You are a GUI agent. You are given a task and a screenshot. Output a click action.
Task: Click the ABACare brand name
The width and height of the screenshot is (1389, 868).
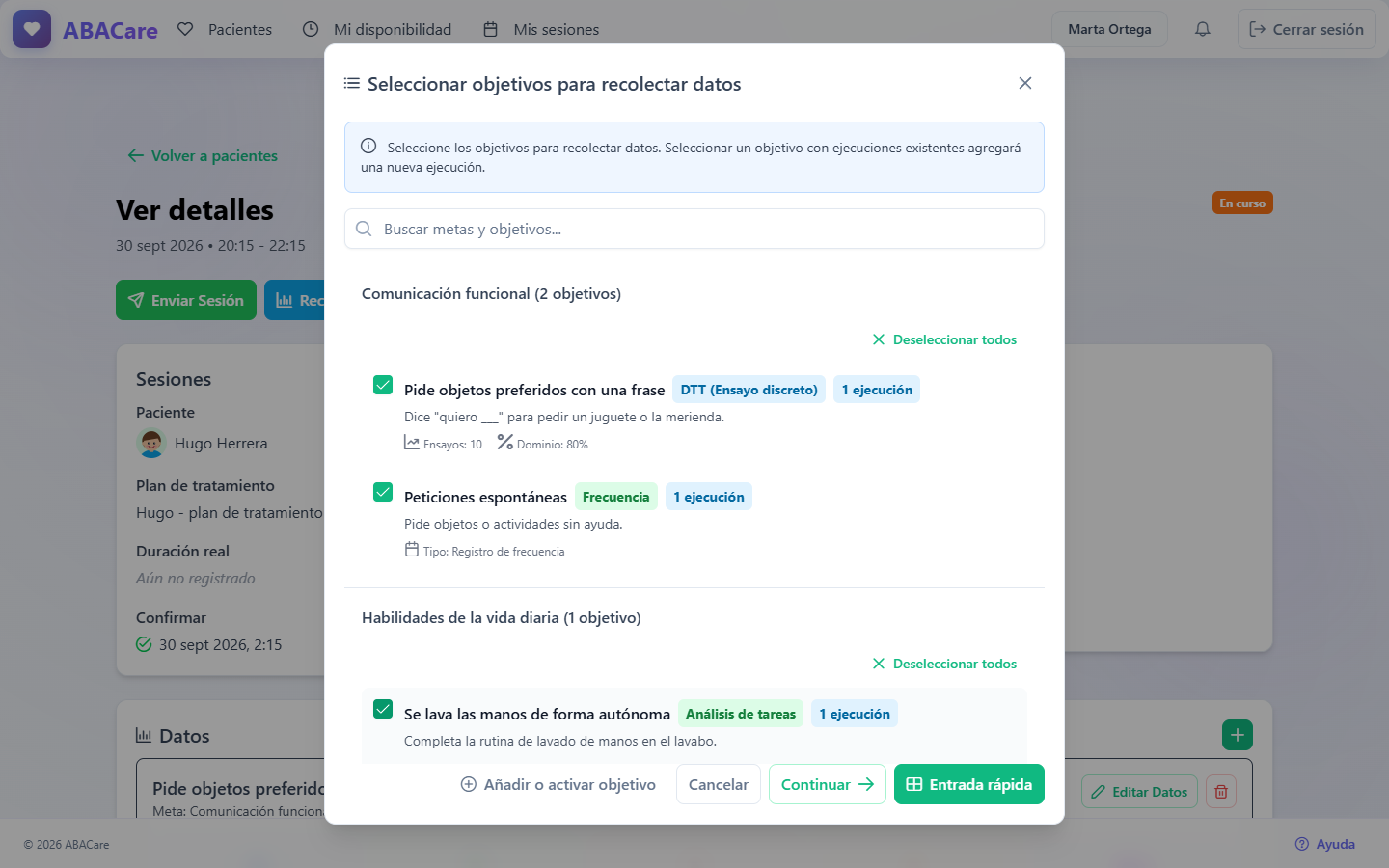coord(110,30)
